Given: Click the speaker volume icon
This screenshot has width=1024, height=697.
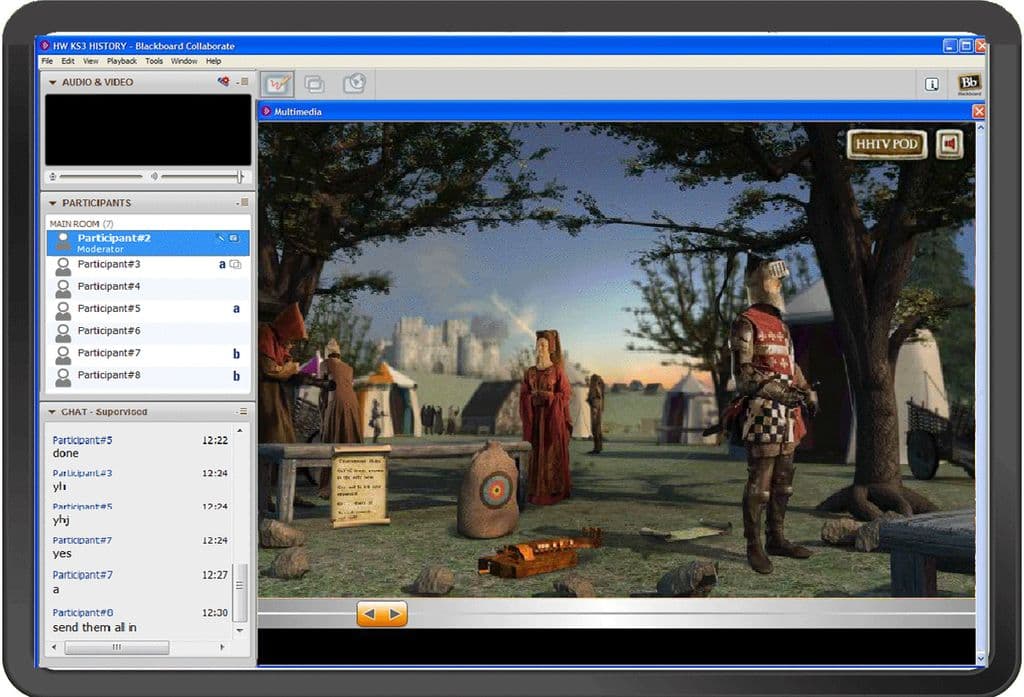Looking at the screenshot, I should [x=154, y=176].
